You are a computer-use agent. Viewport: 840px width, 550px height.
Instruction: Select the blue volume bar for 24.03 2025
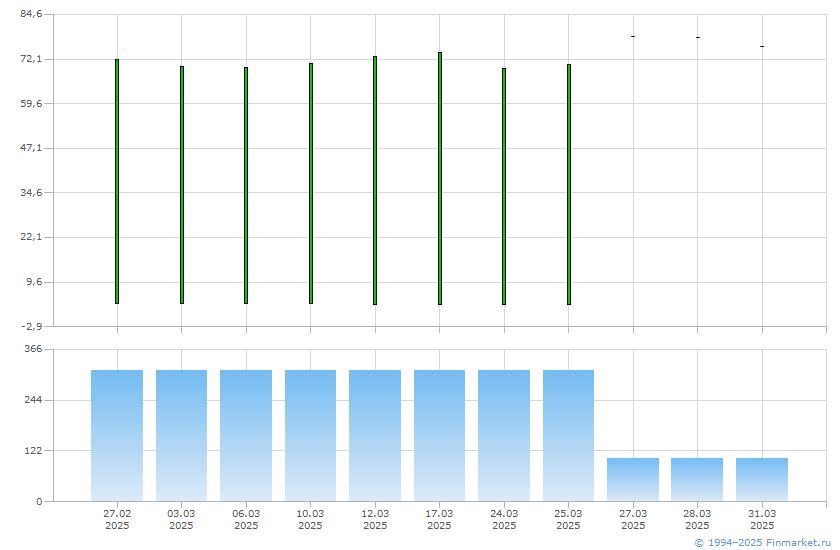(504, 435)
